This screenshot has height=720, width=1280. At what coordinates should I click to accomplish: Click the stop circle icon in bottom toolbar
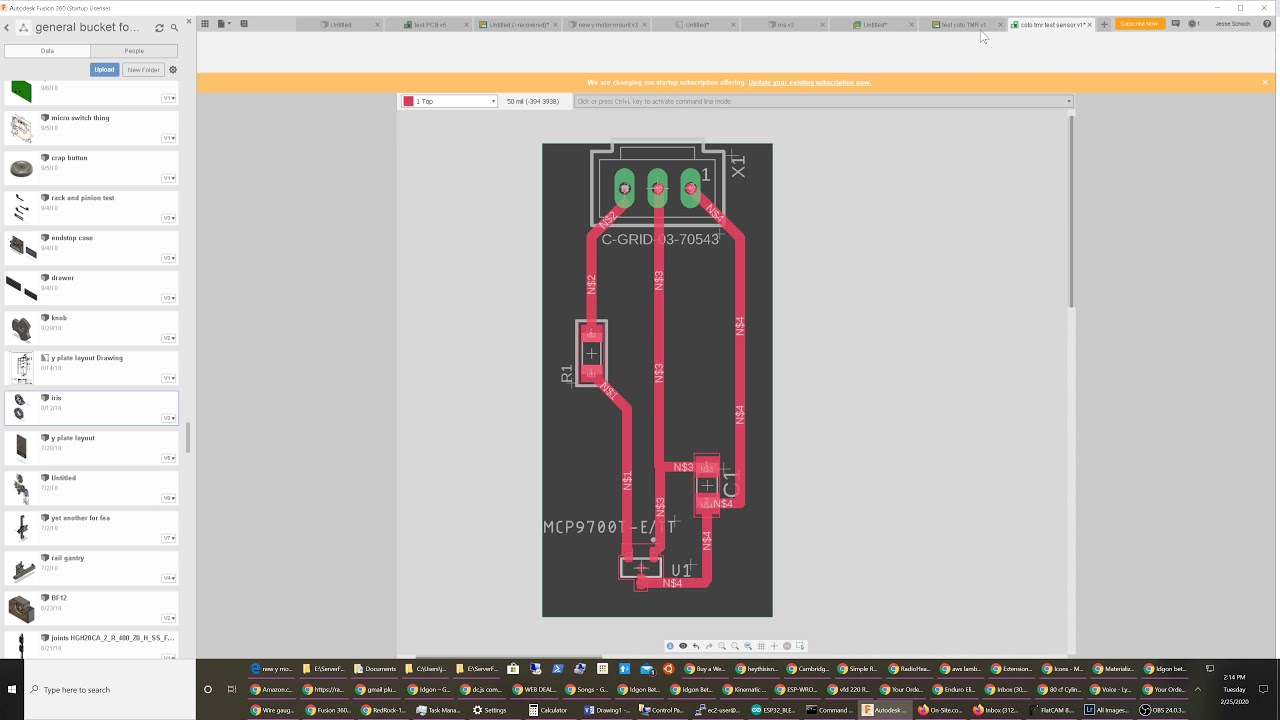pos(787,646)
